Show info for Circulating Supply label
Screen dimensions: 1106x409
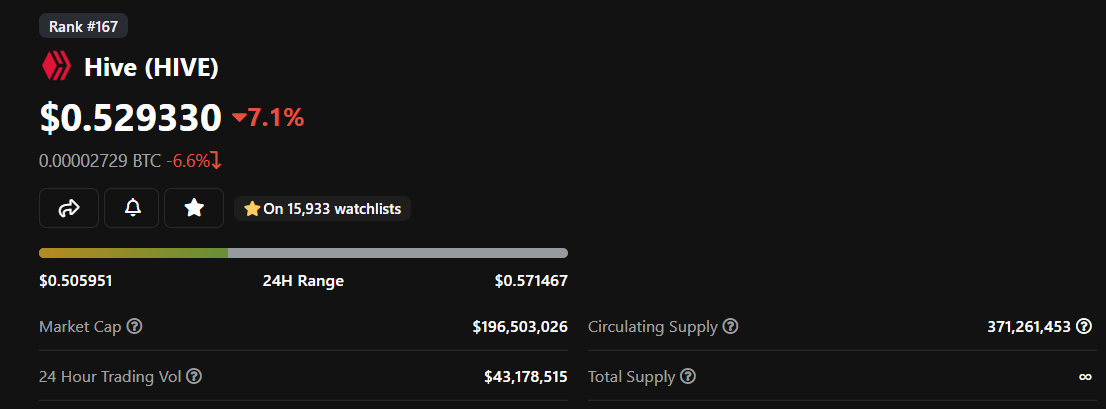pos(730,326)
